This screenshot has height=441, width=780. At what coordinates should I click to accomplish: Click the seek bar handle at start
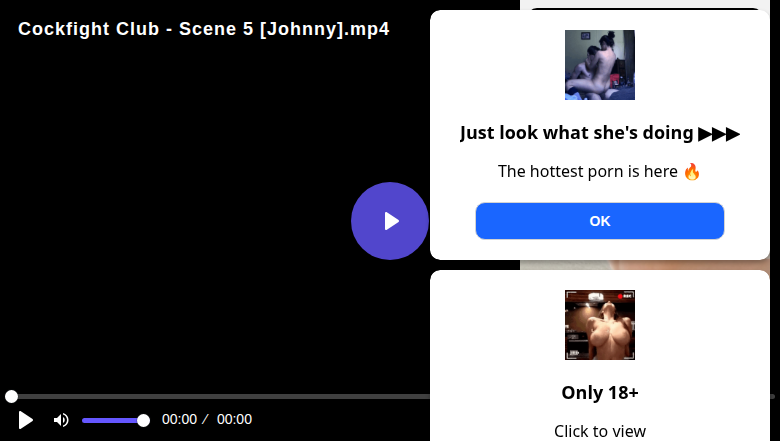pyautogui.click(x=11, y=397)
